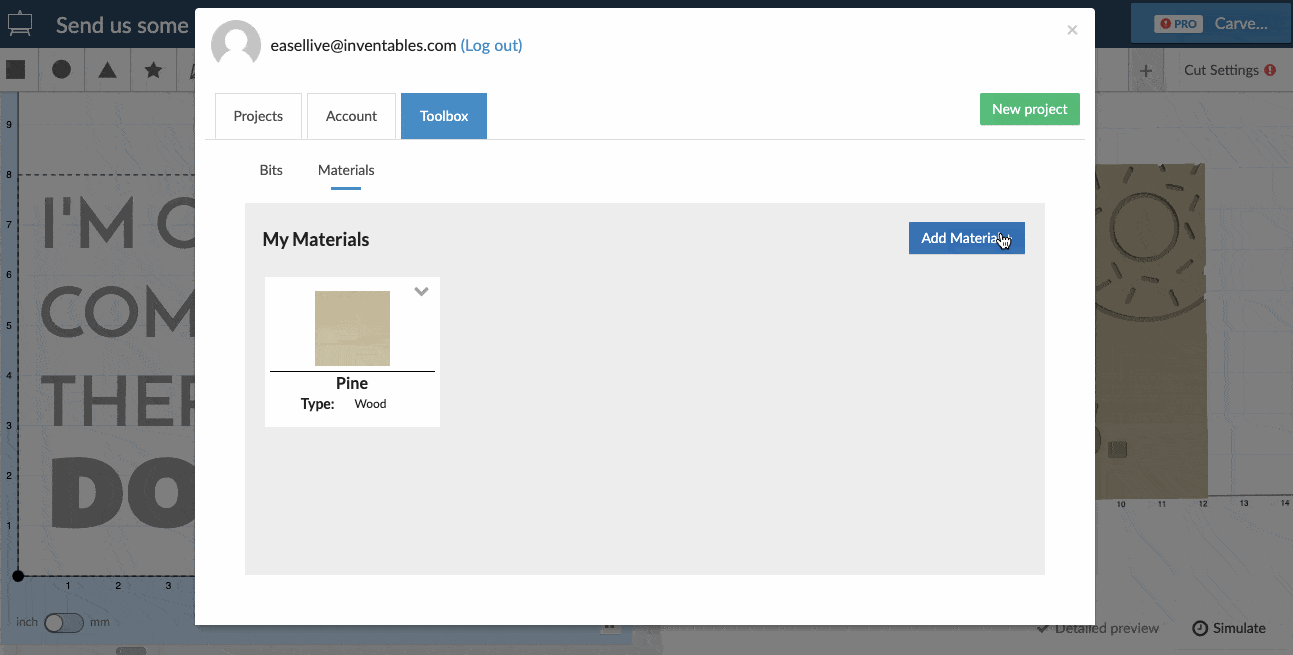This screenshot has height=655, width=1293.
Task: Open the Cut Settings panel
Action: tap(1228, 71)
